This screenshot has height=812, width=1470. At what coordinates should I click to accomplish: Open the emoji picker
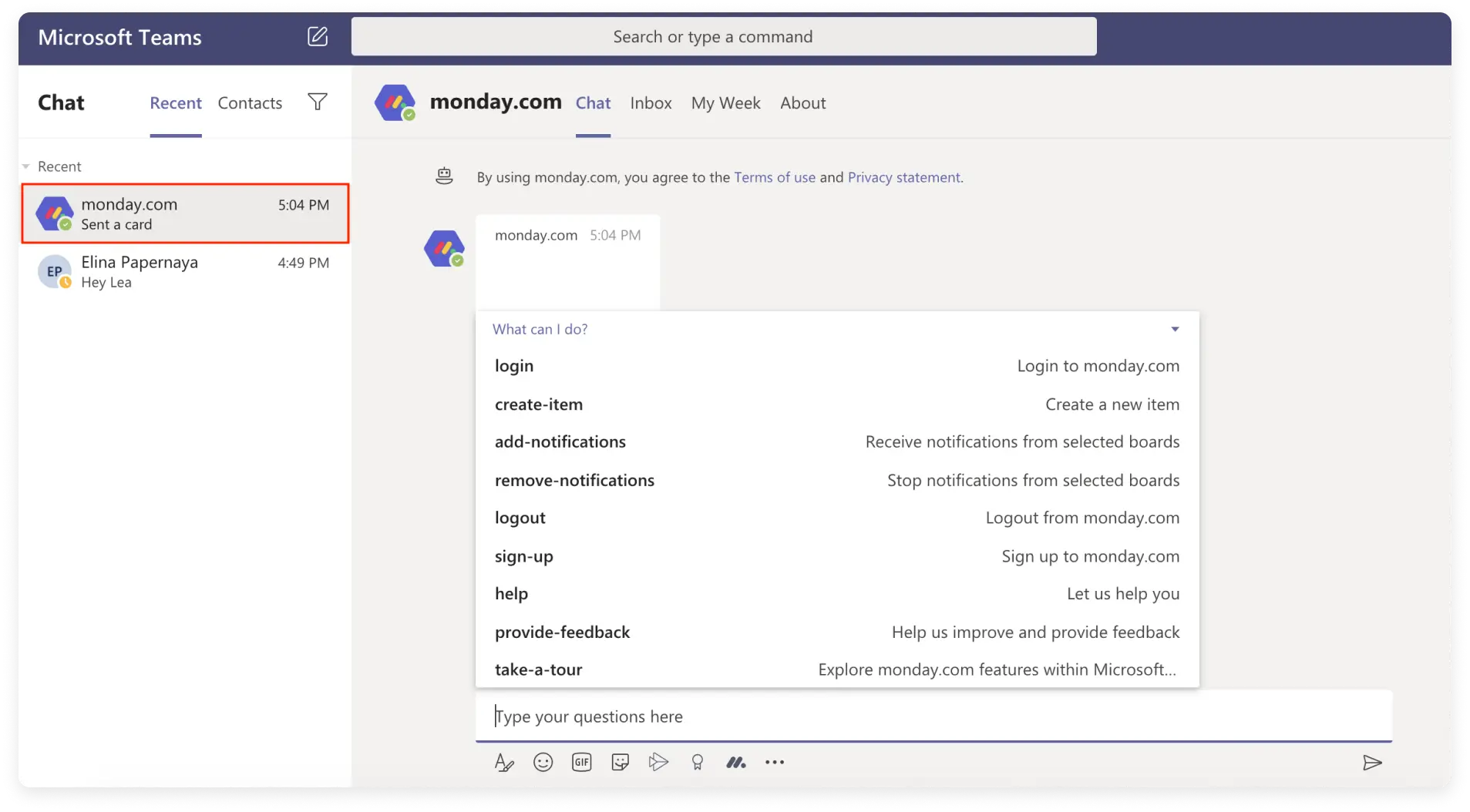pyautogui.click(x=543, y=763)
